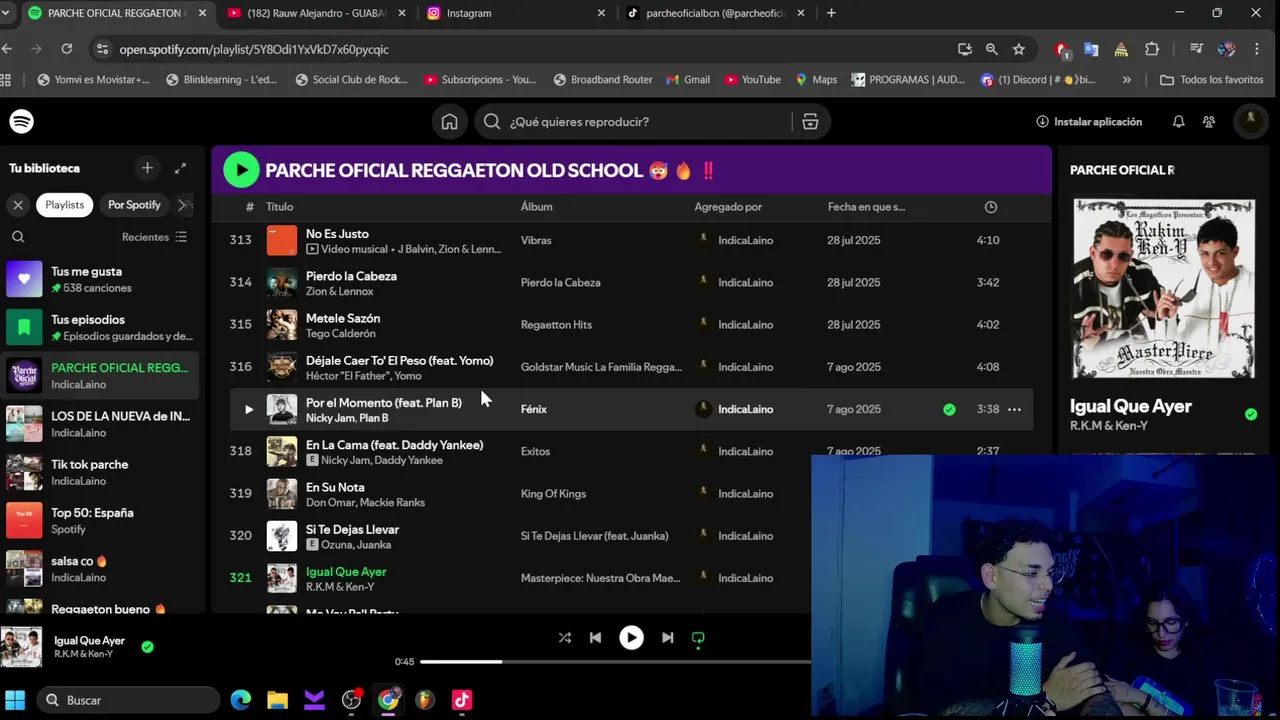Click now playing thumbnail in bottom bar

21,647
